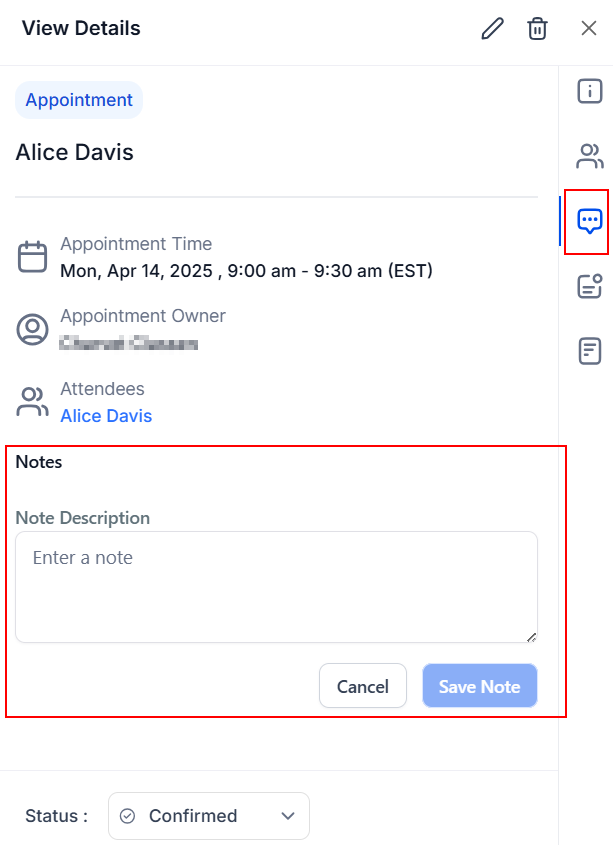613x845 pixels.
Task: Click the calendar icon beside Appointment Time
Action: coord(32,257)
